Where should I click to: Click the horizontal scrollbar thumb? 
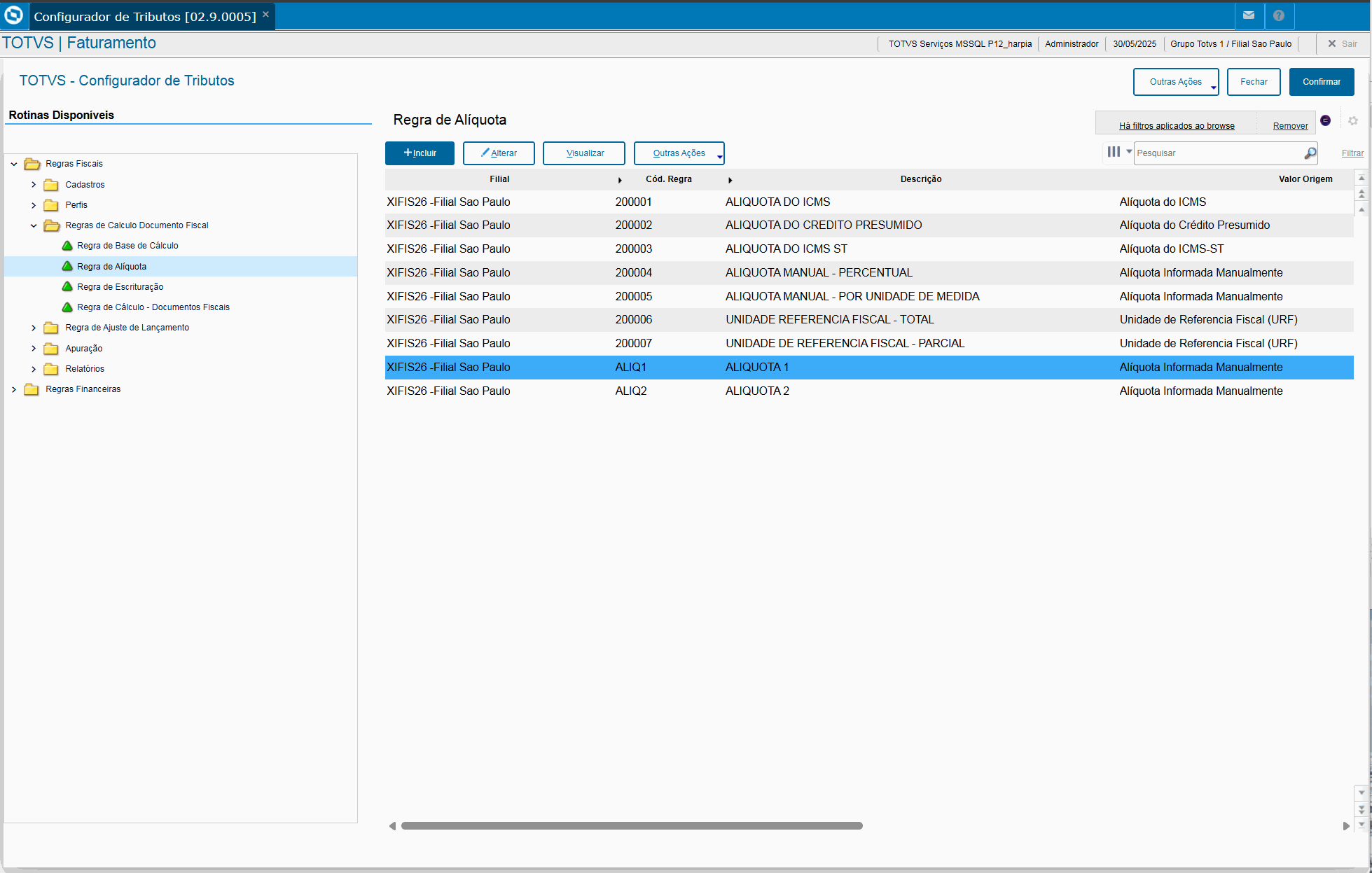(x=631, y=826)
